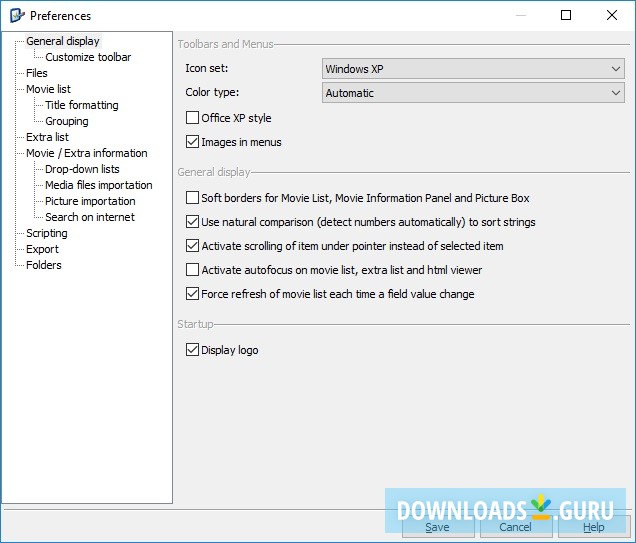The image size is (636, 543).
Task: Select the Drop-down lists tree item
Action: [82, 169]
